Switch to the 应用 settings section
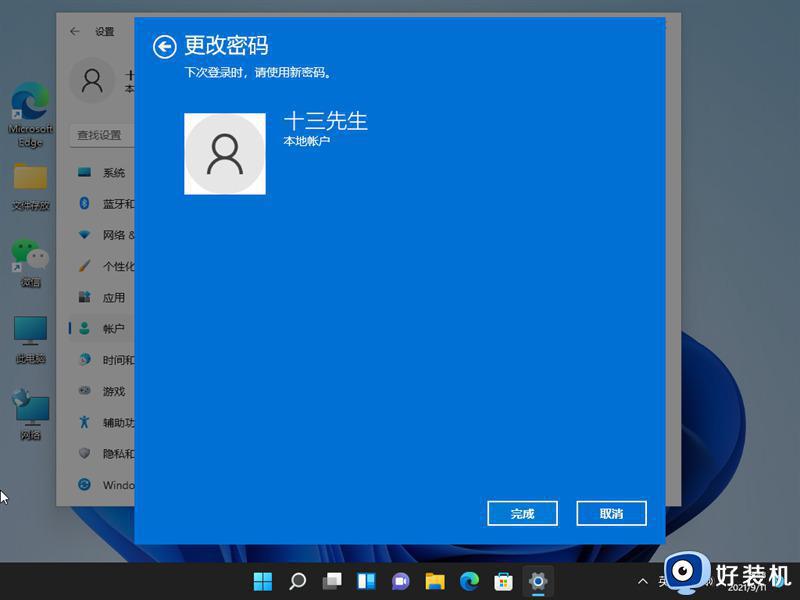Viewport: 800px width, 600px height. pyautogui.click(x=114, y=297)
